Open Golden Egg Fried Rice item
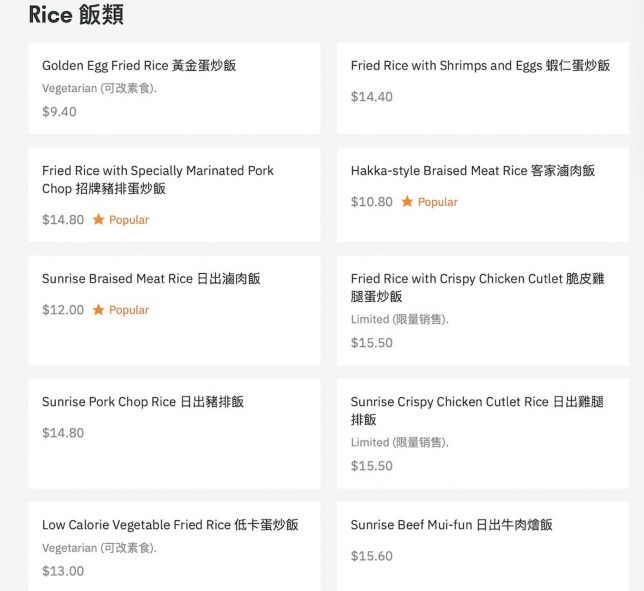The image size is (644, 591). 139,66
